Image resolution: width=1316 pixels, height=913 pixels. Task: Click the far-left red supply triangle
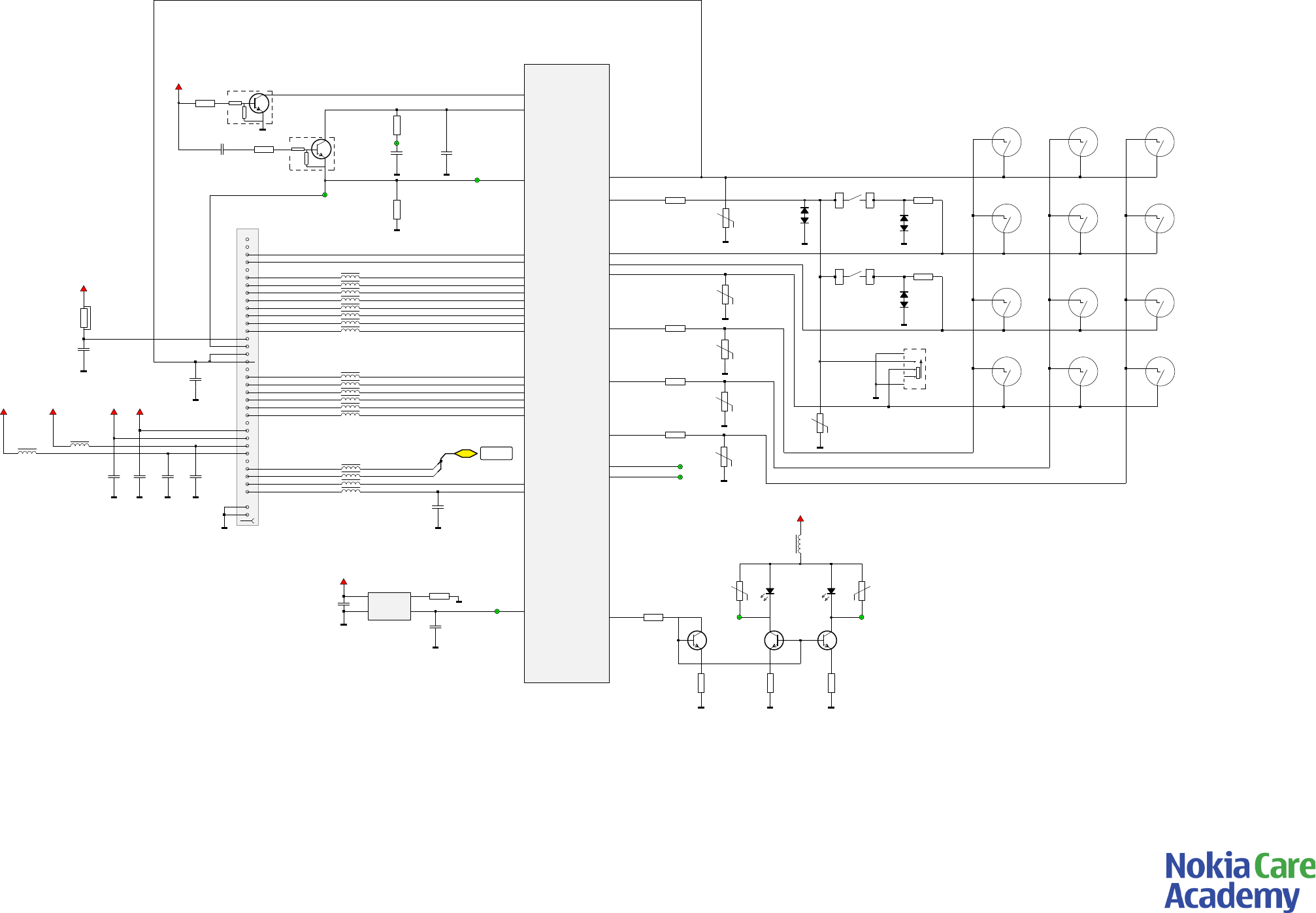pyautogui.click(x=4, y=412)
